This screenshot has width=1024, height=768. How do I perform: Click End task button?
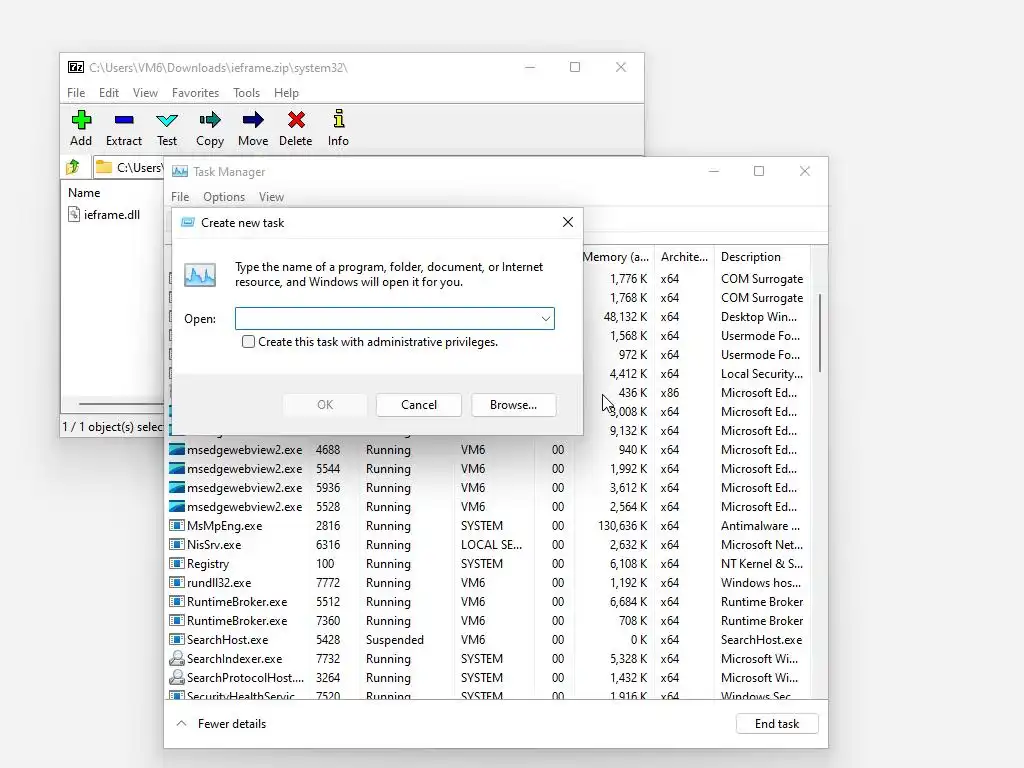[776, 724]
